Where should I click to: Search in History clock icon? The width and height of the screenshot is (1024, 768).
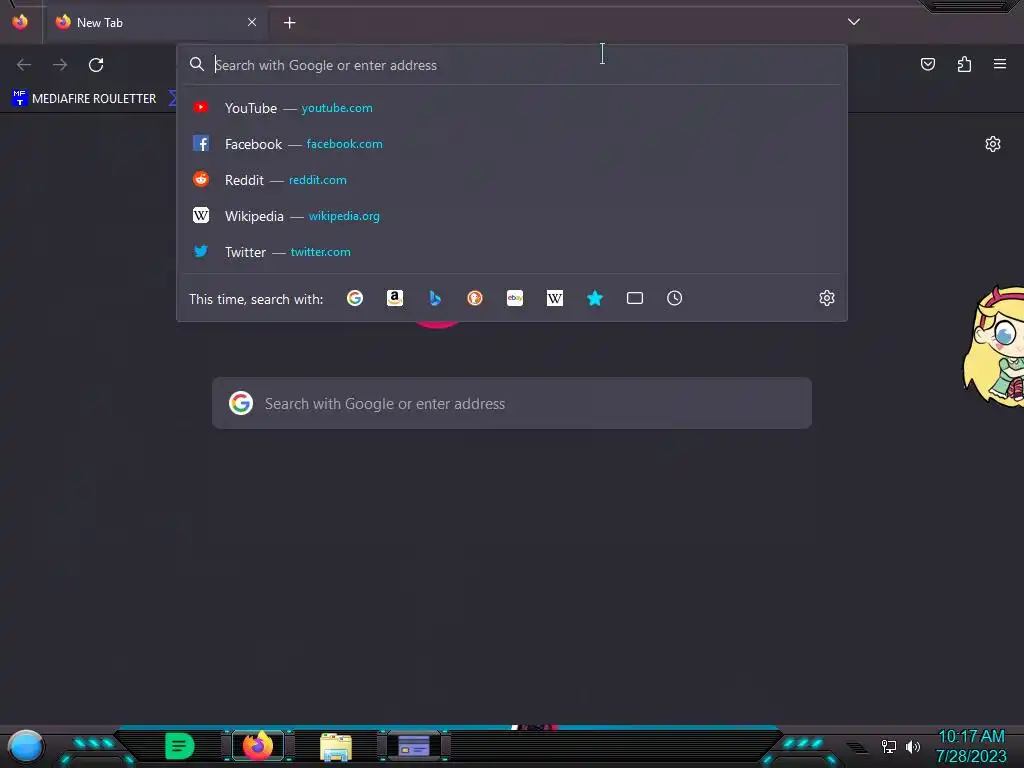[x=675, y=298]
